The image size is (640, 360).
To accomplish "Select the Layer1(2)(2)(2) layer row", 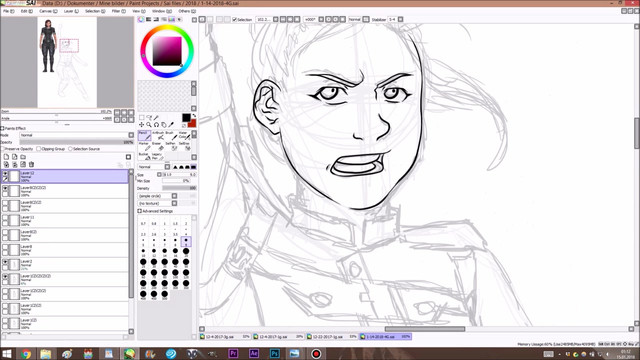I will tap(64, 294).
